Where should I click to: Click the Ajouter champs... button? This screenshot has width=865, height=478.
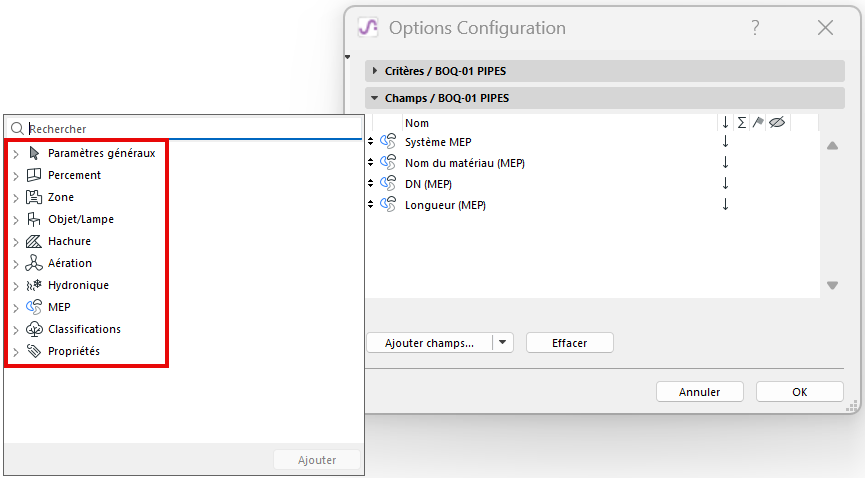point(430,343)
